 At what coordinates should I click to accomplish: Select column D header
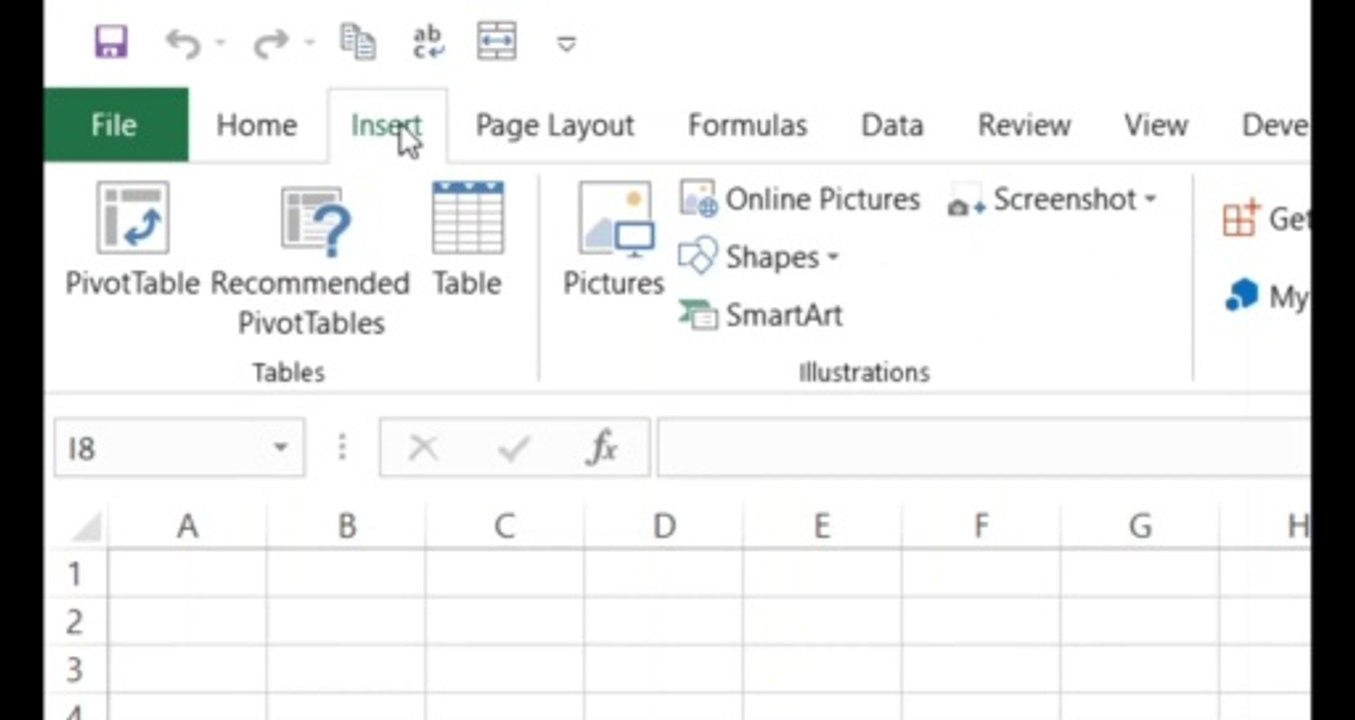click(x=663, y=526)
